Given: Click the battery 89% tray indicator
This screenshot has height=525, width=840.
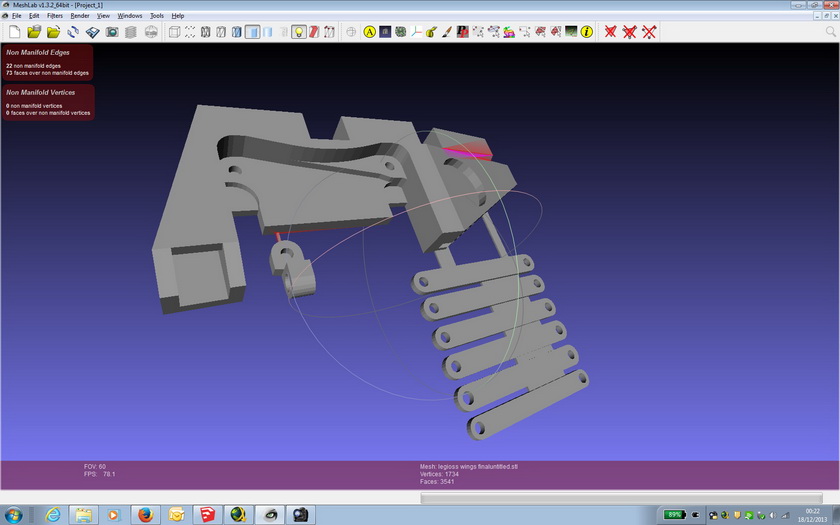Looking at the screenshot, I should coord(674,515).
